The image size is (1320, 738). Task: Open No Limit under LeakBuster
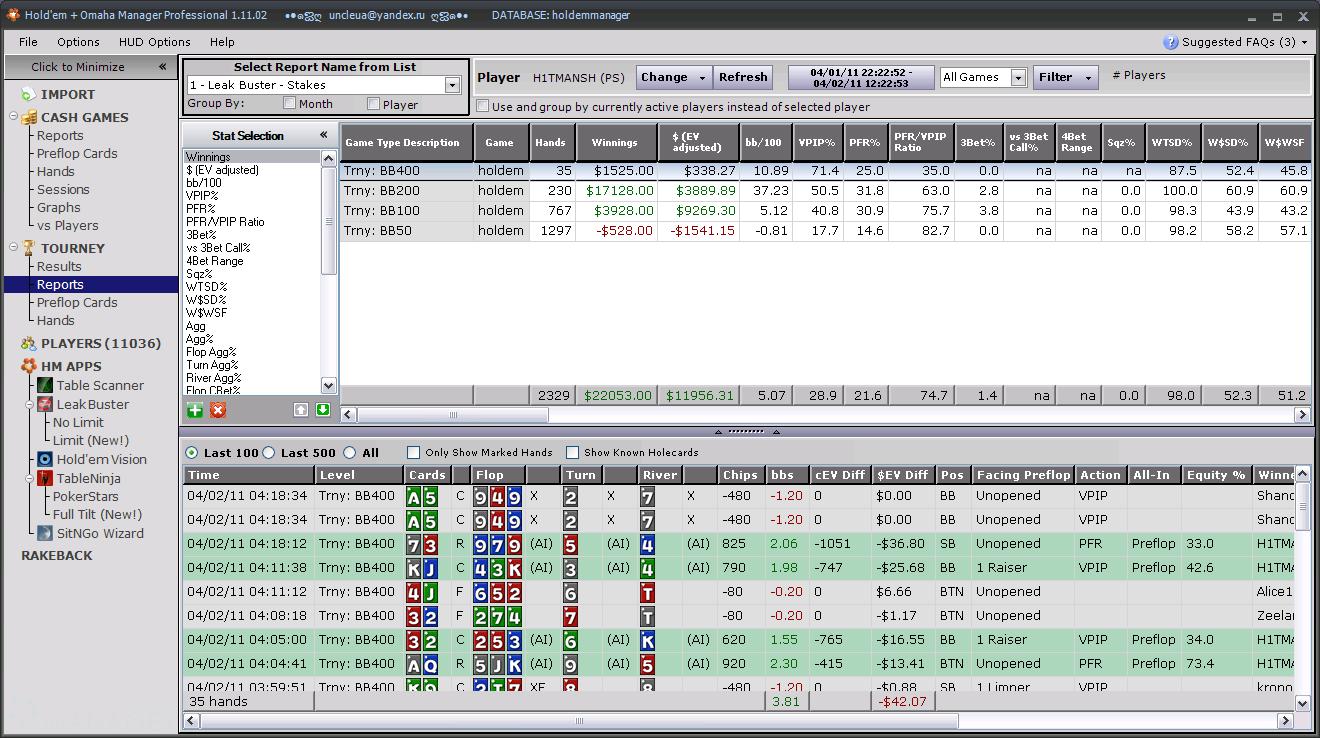78,422
